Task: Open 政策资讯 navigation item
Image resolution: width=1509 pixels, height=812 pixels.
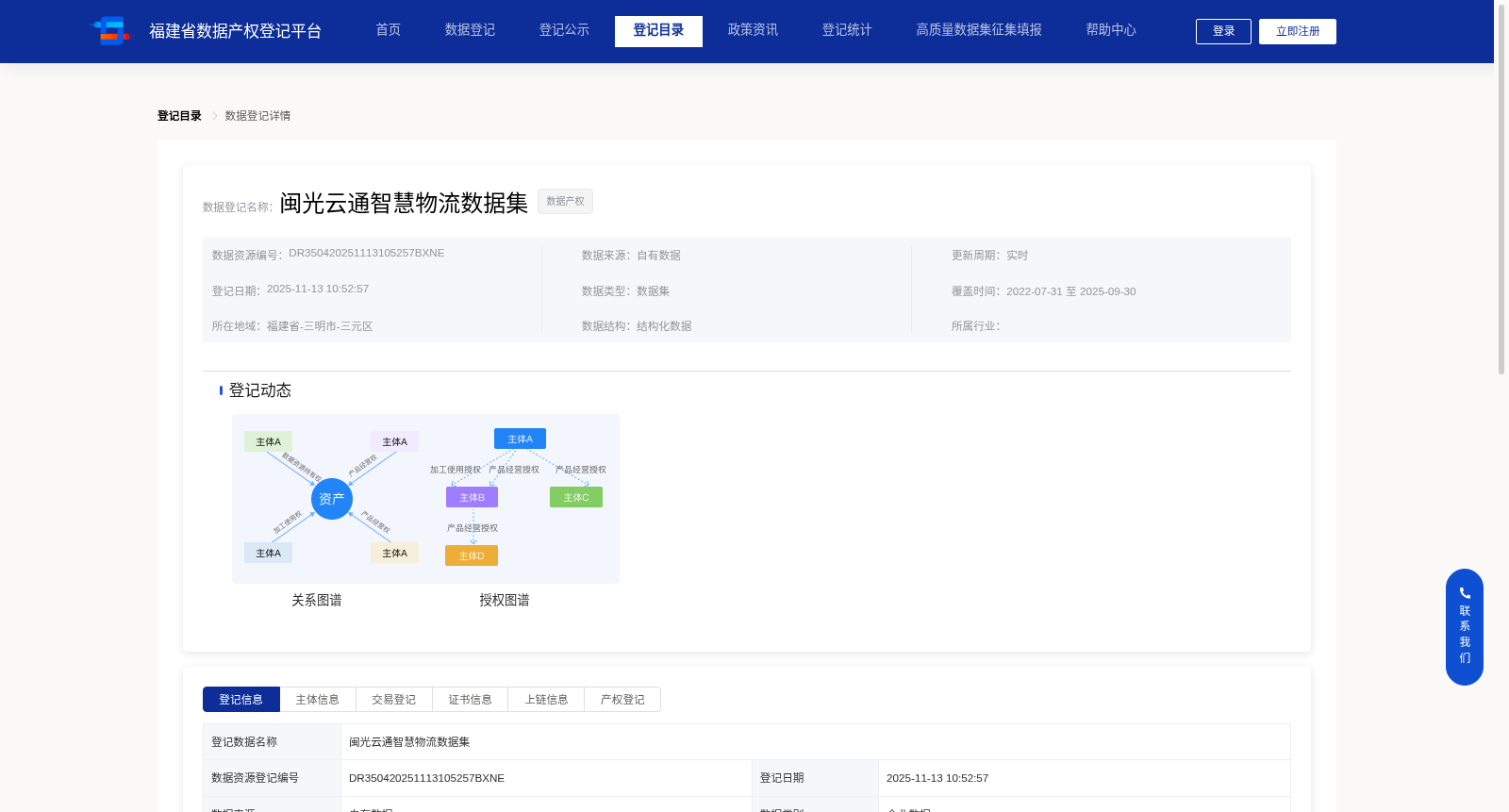Action: click(753, 30)
